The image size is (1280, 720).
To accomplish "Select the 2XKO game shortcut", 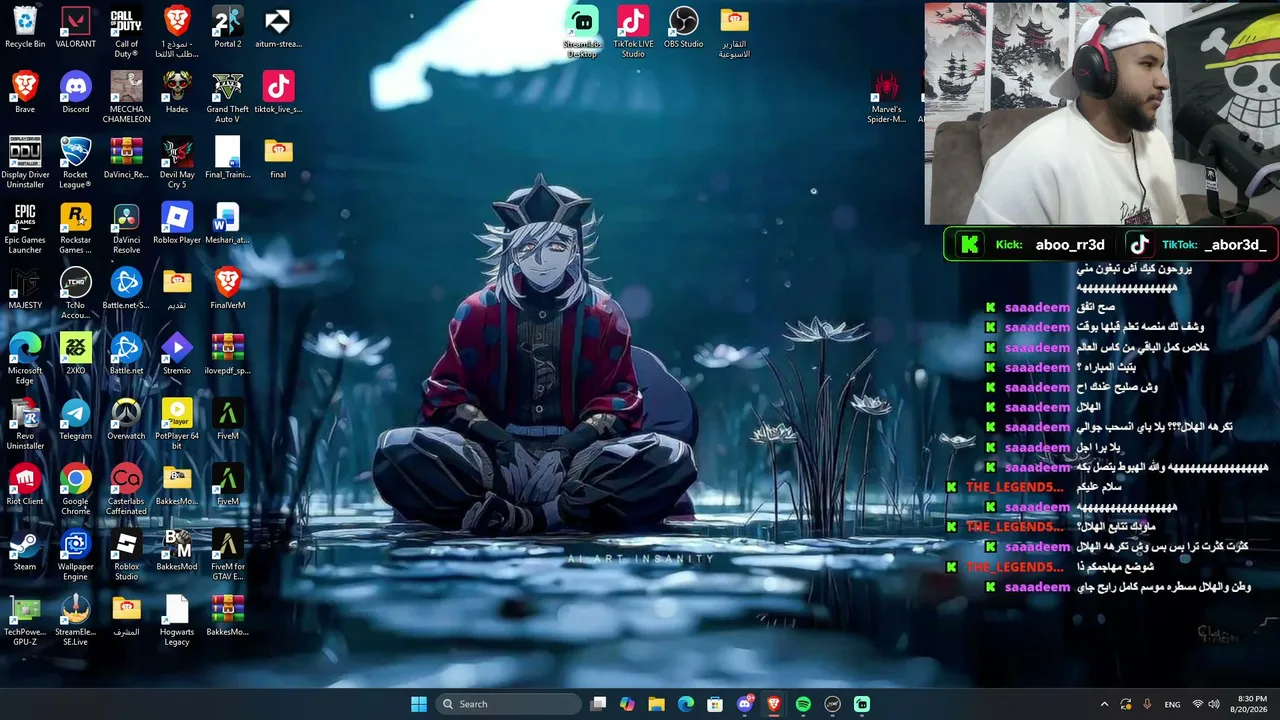I will click(76, 353).
